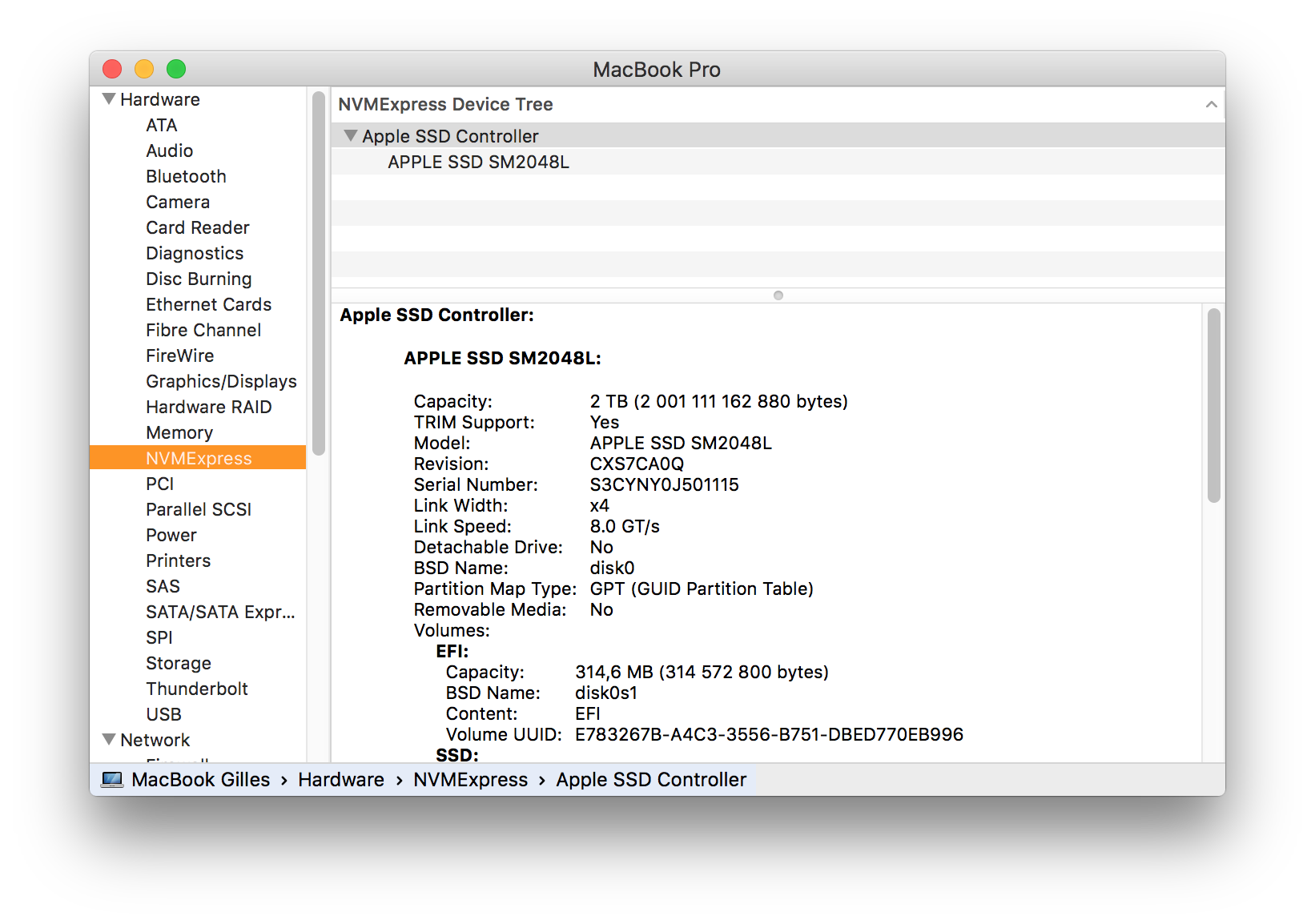Choose Disc Burning in the sidebar
Image resolution: width=1315 pixels, height=924 pixels.
coord(199,279)
